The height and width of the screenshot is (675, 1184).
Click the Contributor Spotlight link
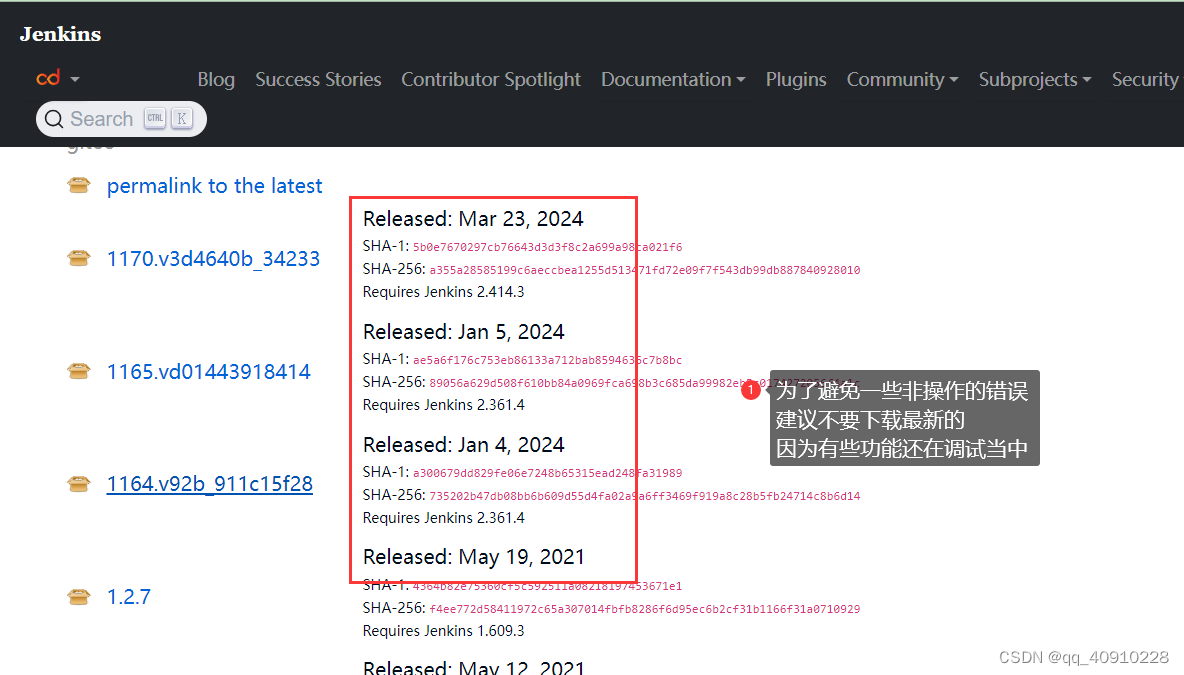(x=491, y=79)
